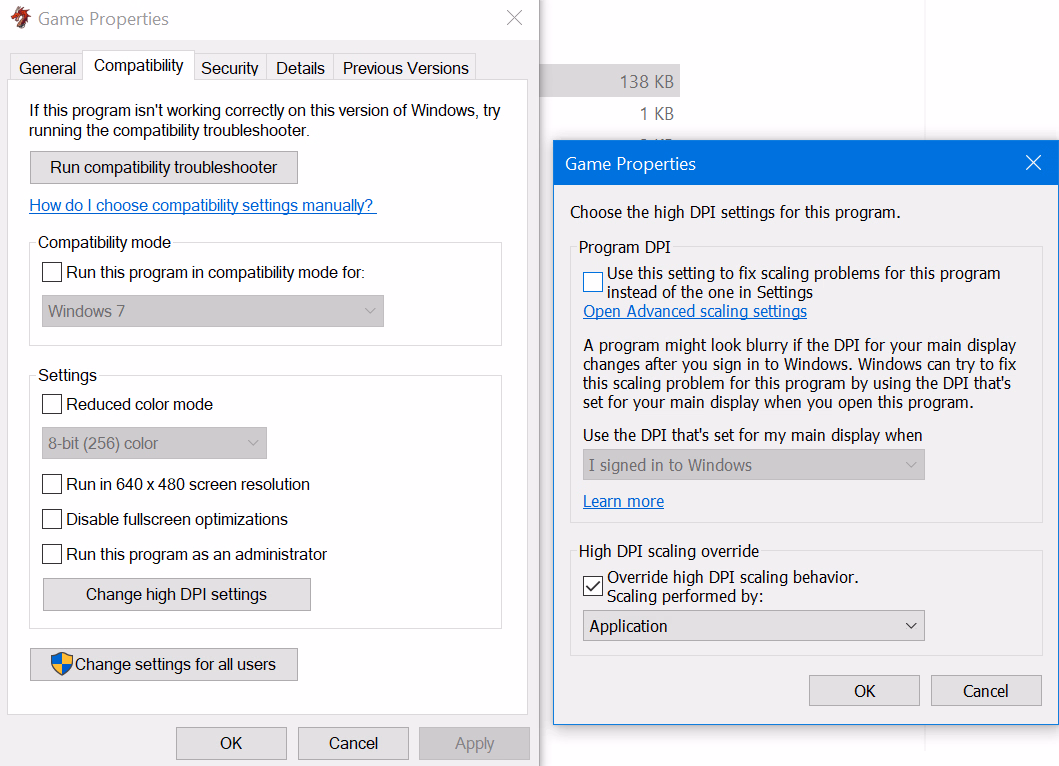Screen dimensions: 1059x766
Task: Tick the Program DPI fix scaling checkbox
Action: click(x=593, y=282)
